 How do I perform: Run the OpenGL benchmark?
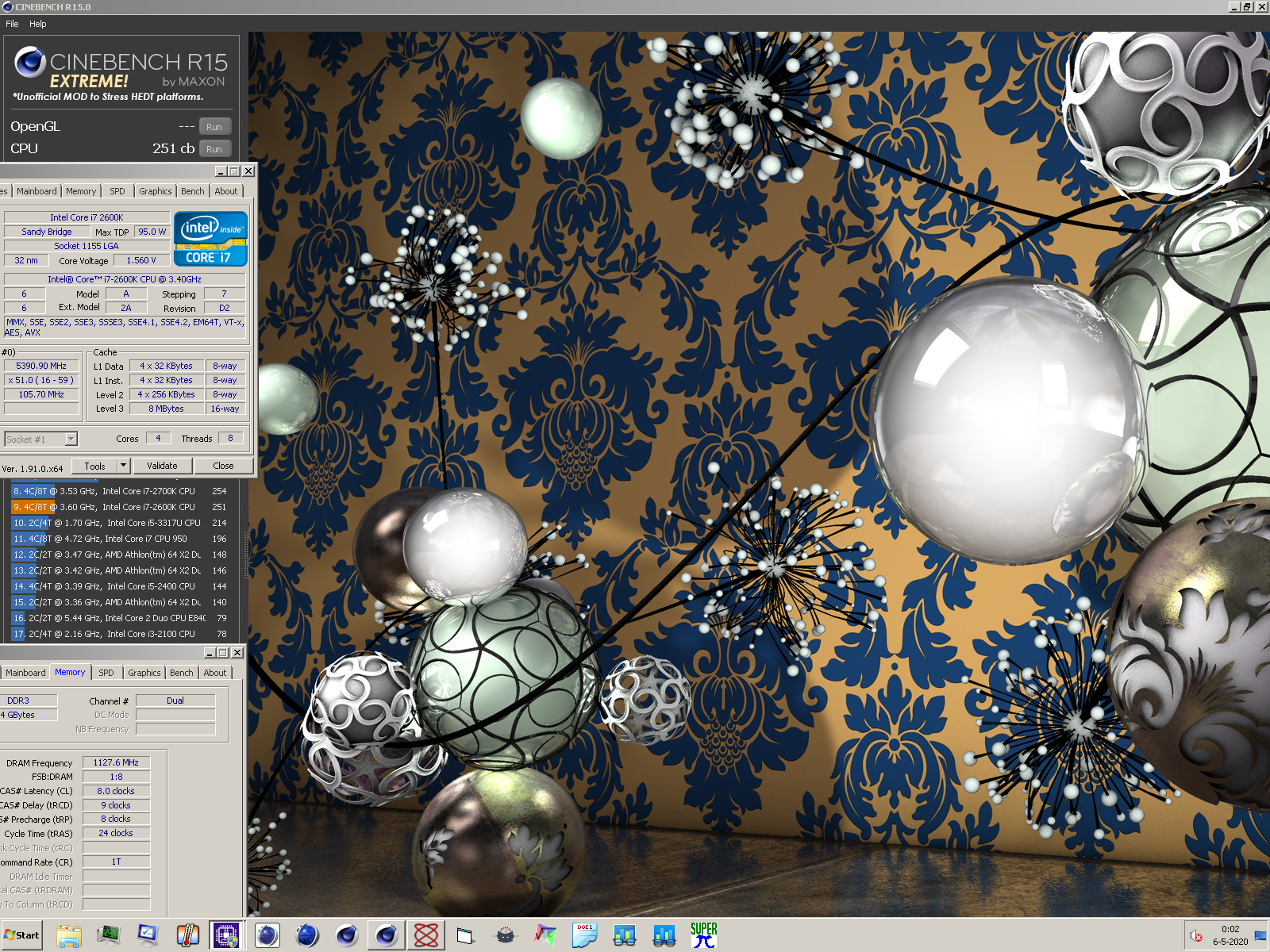coord(214,127)
